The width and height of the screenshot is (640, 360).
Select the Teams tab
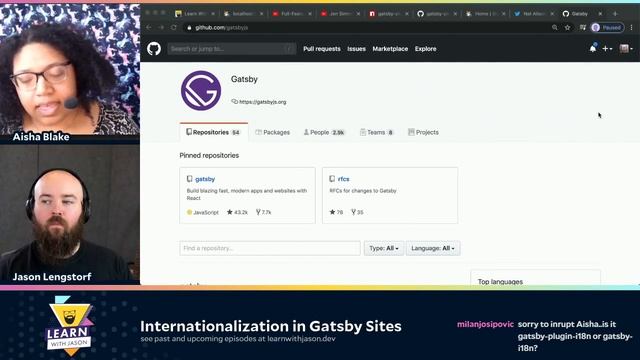point(377,132)
